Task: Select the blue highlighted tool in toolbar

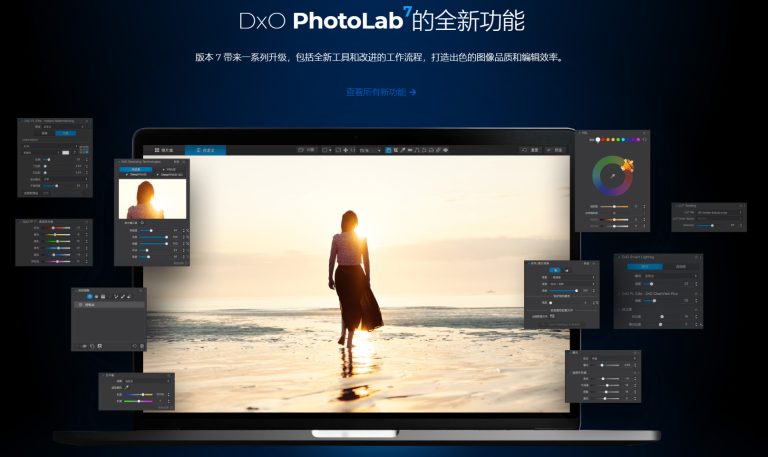Action: click(x=388, y=150)
